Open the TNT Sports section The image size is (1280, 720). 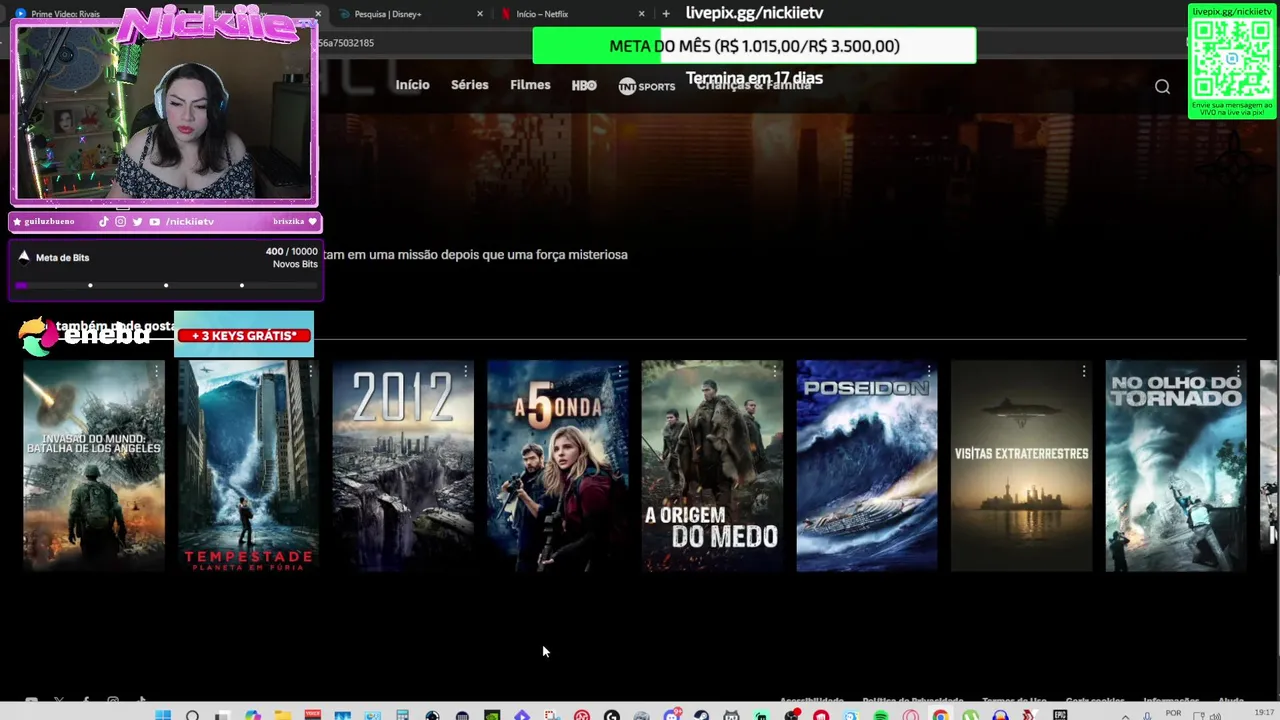646,86
